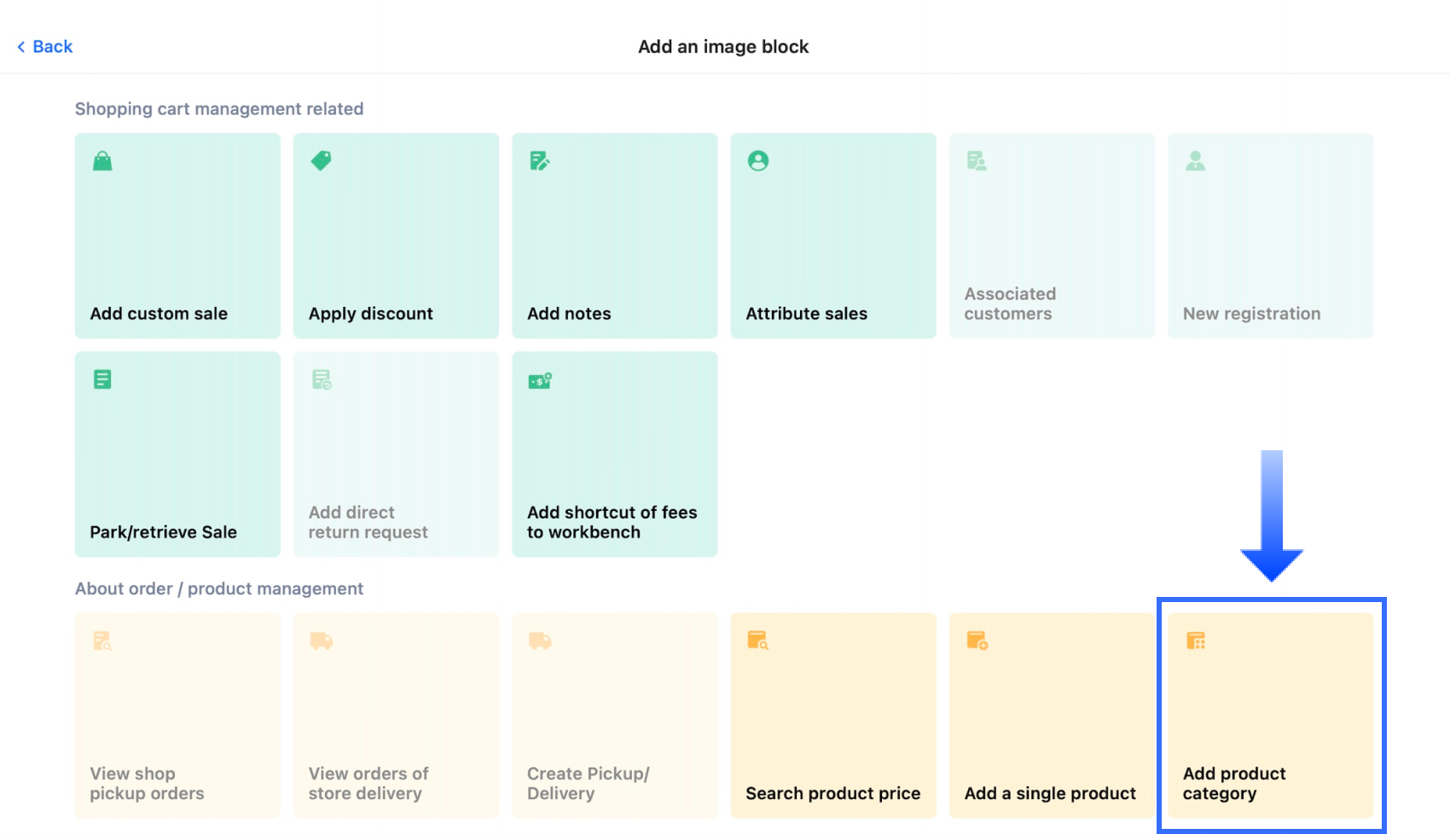Go back using the Back link
1450x840 pixels.
pos(52,47)
